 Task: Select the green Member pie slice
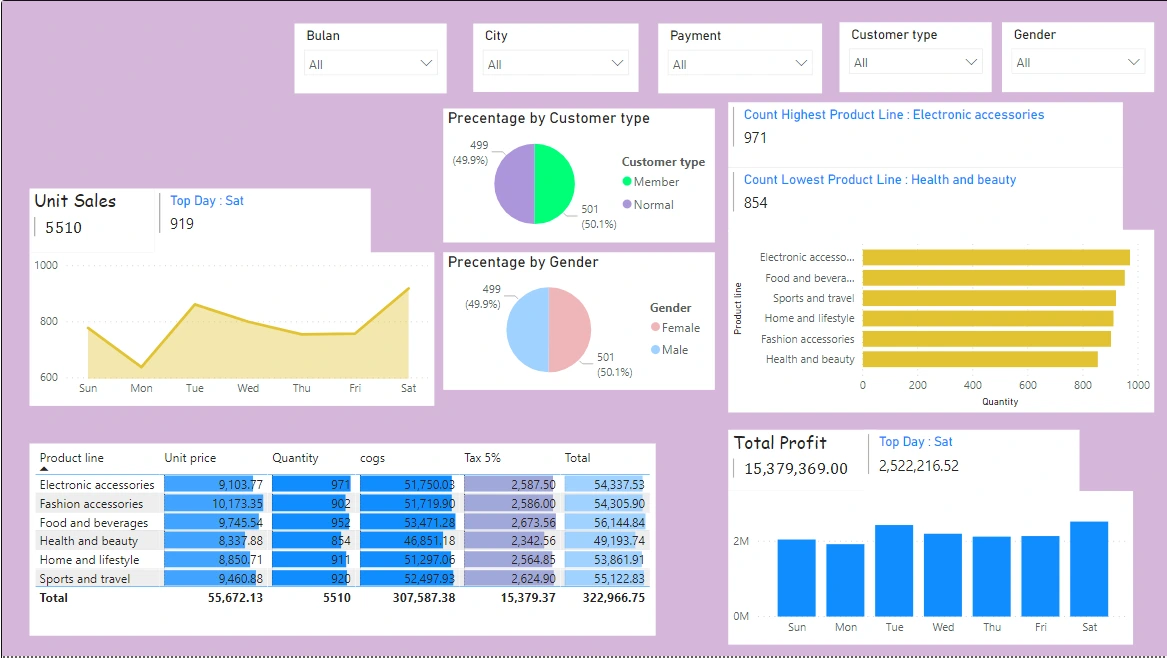(x=554, y=184)
